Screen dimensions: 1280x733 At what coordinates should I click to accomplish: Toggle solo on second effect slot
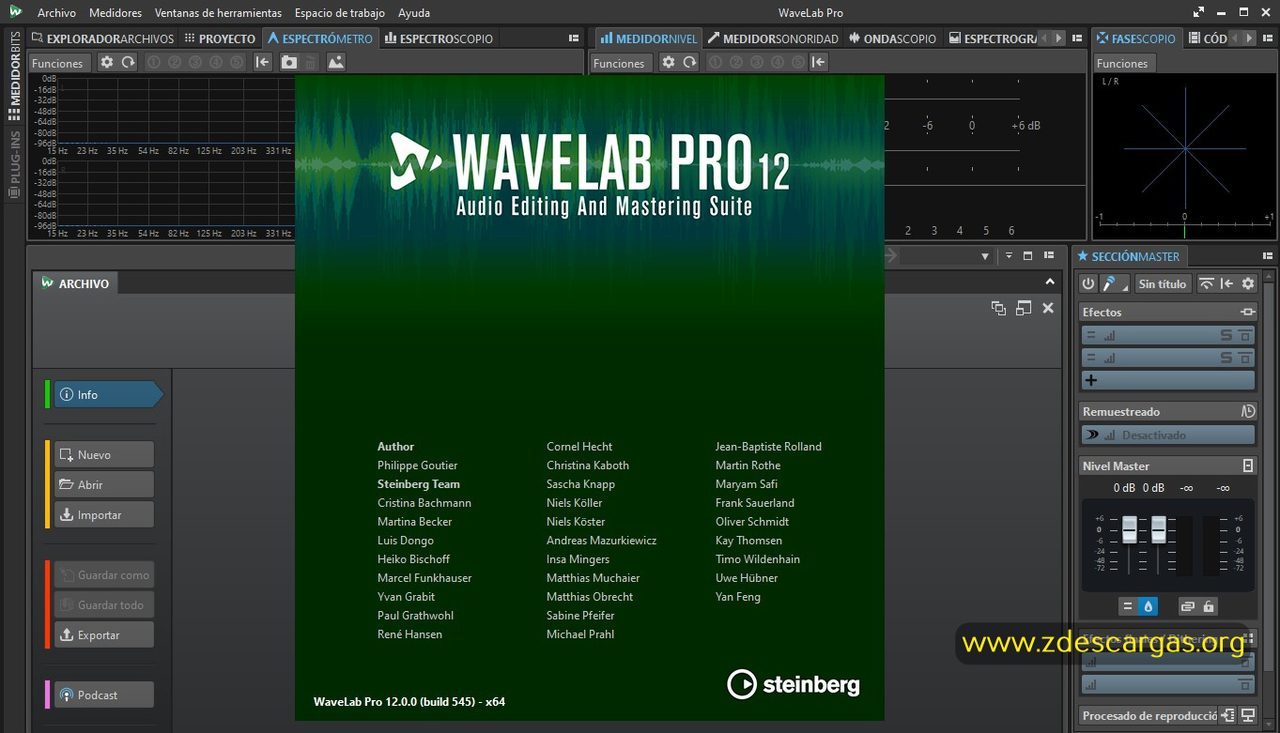[x=1226, y=358]
